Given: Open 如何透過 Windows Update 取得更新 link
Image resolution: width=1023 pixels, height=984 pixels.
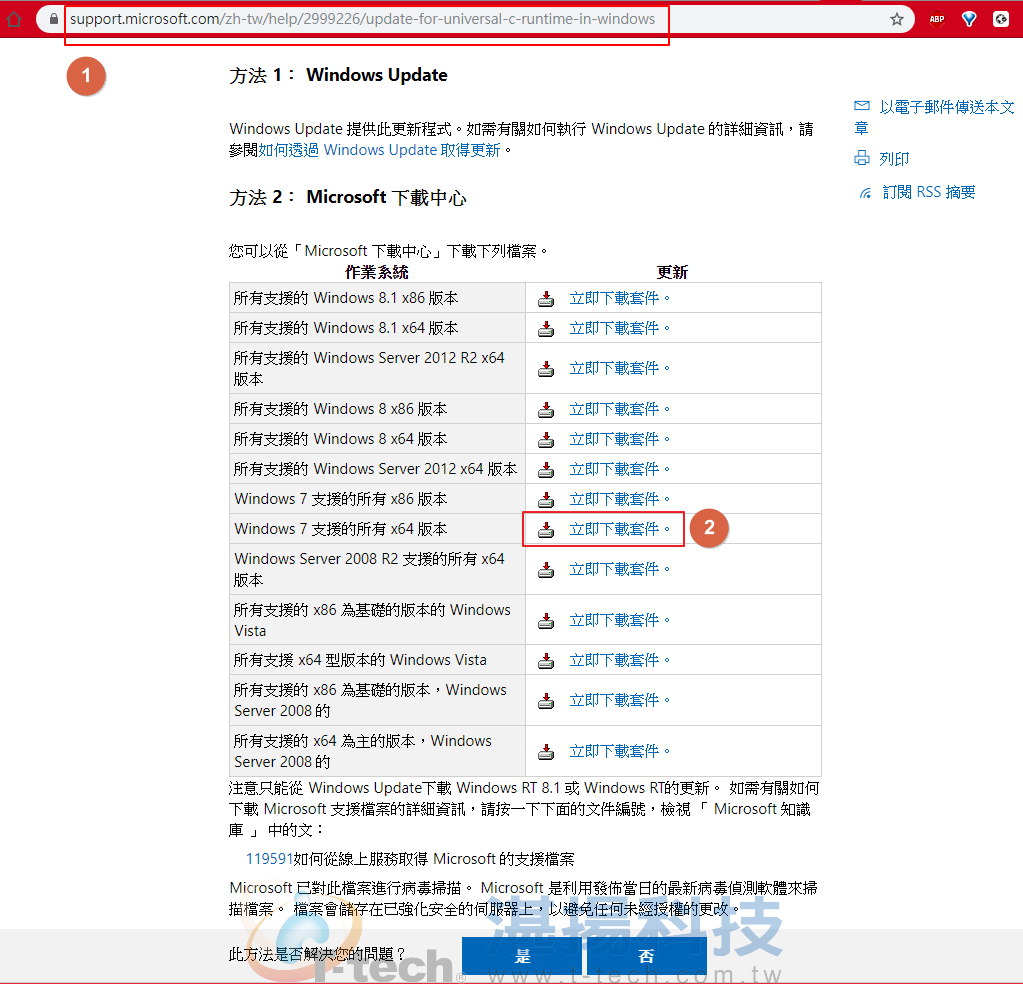Looking at the screenshot, I should pyautogui.click(x=380, y=152).
